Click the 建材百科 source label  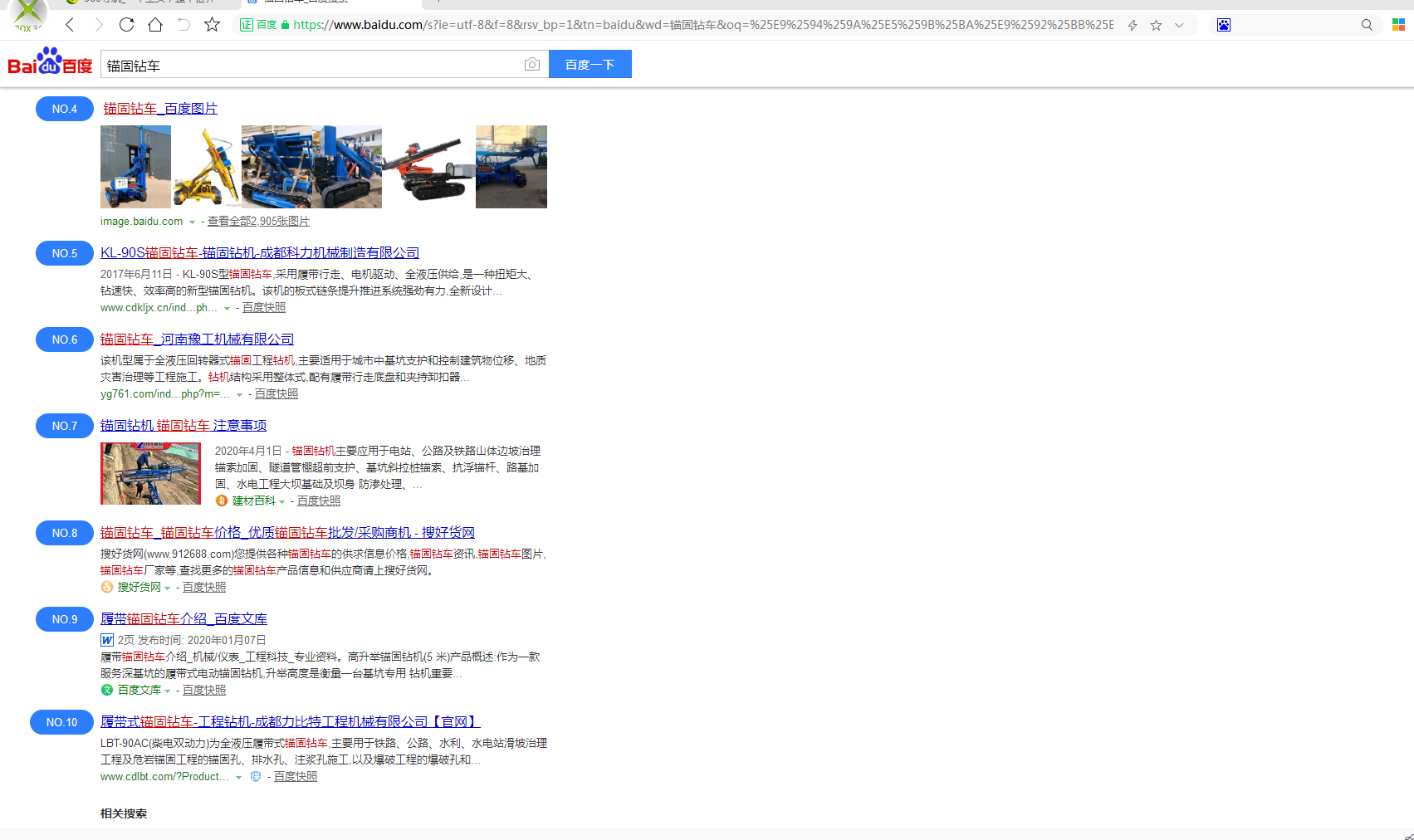253,501
